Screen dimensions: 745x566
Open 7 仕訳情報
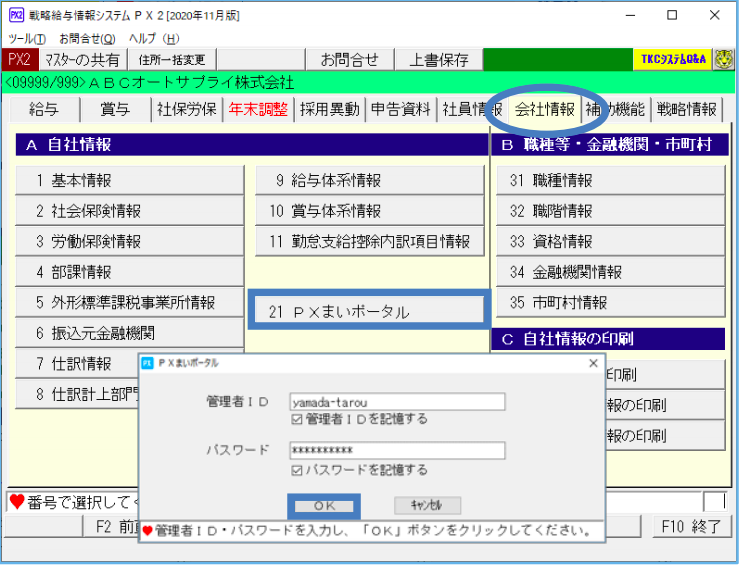[x=77, y=364]
